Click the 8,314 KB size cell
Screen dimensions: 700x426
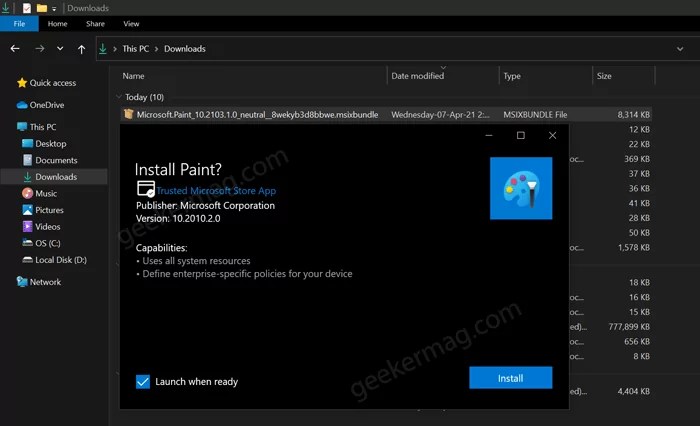(x=633, y=115)
